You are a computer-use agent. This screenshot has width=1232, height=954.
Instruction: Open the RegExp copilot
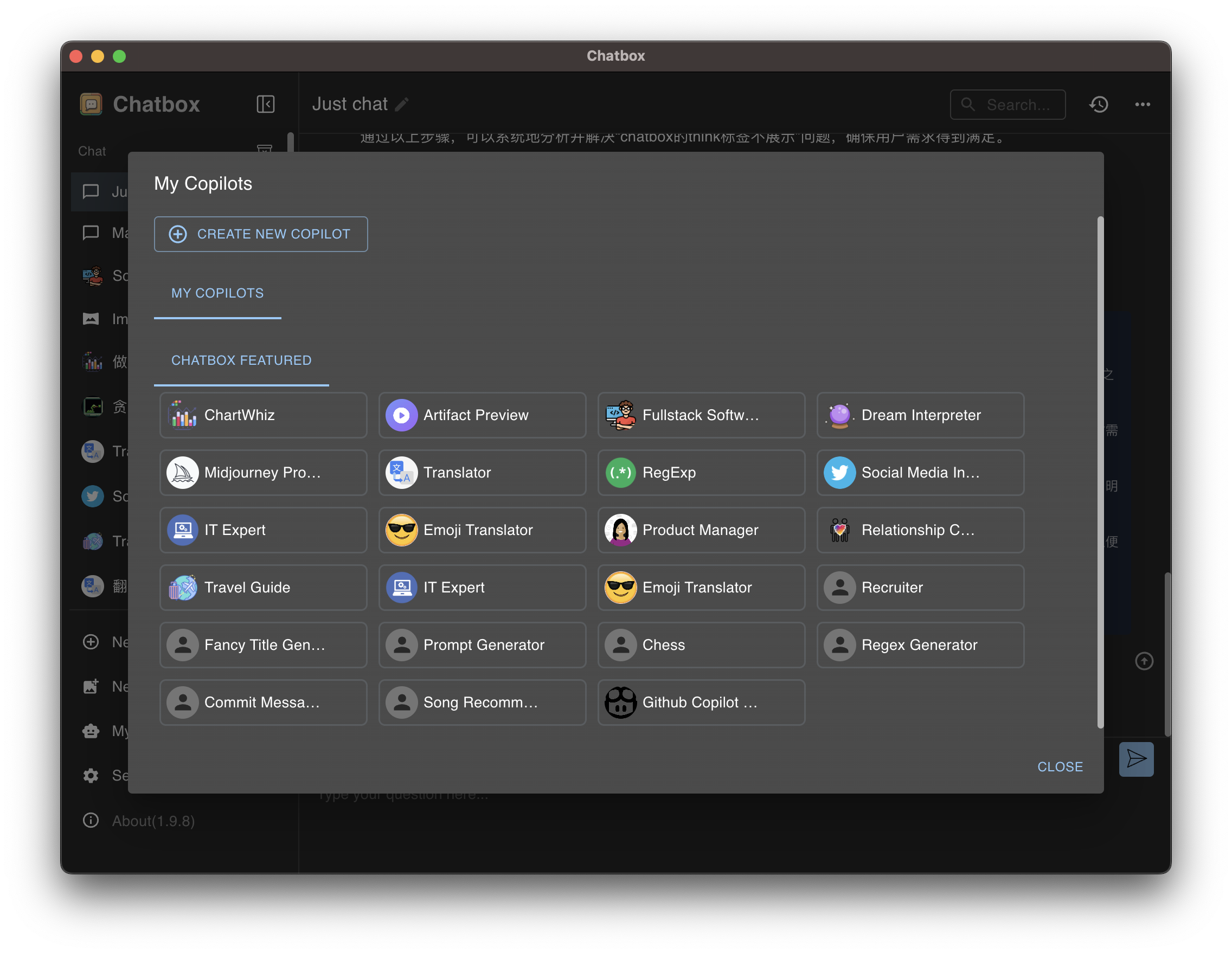point(701,473)
